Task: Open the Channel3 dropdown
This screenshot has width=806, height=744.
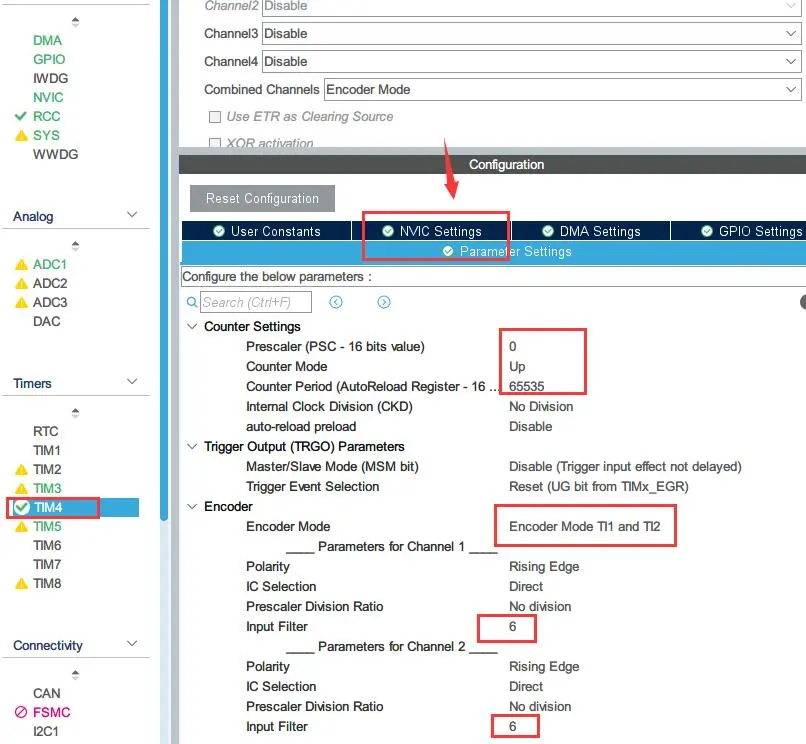Action: (530, 33)
